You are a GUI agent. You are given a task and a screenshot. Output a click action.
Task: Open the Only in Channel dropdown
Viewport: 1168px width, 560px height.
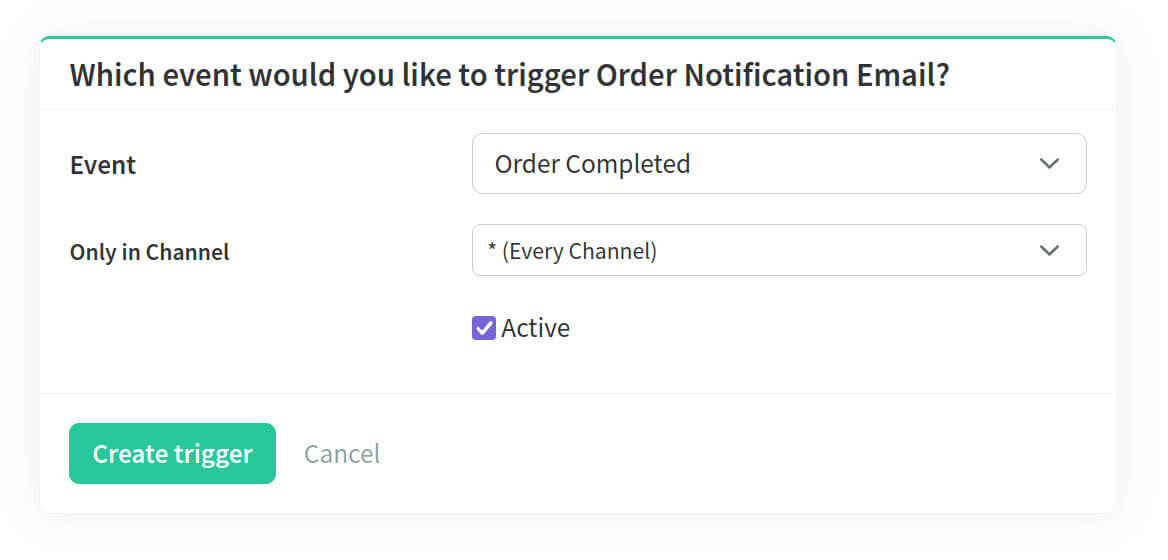click(x=779, y=250)
